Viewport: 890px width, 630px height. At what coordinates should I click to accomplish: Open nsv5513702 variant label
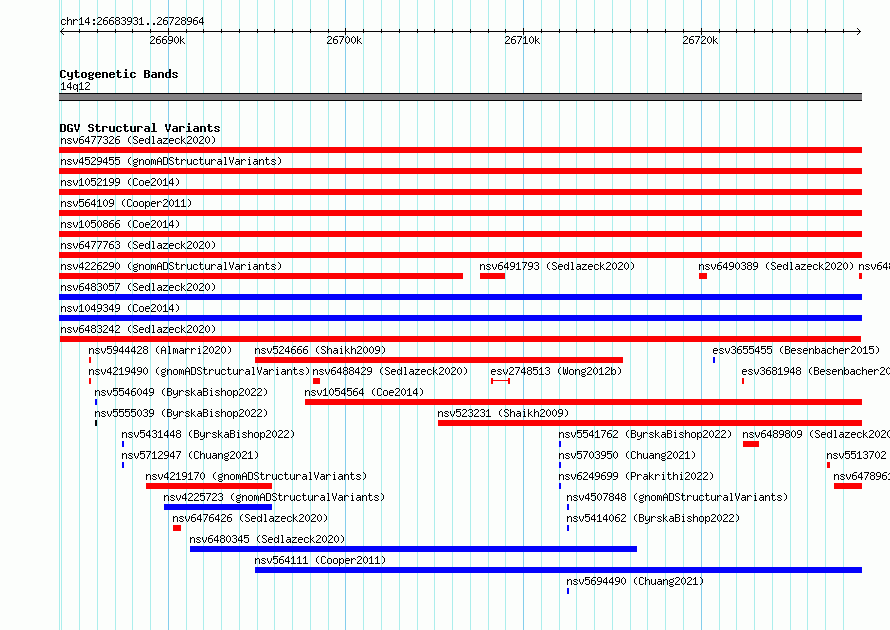pyautogui.click(x=856, y=455)
